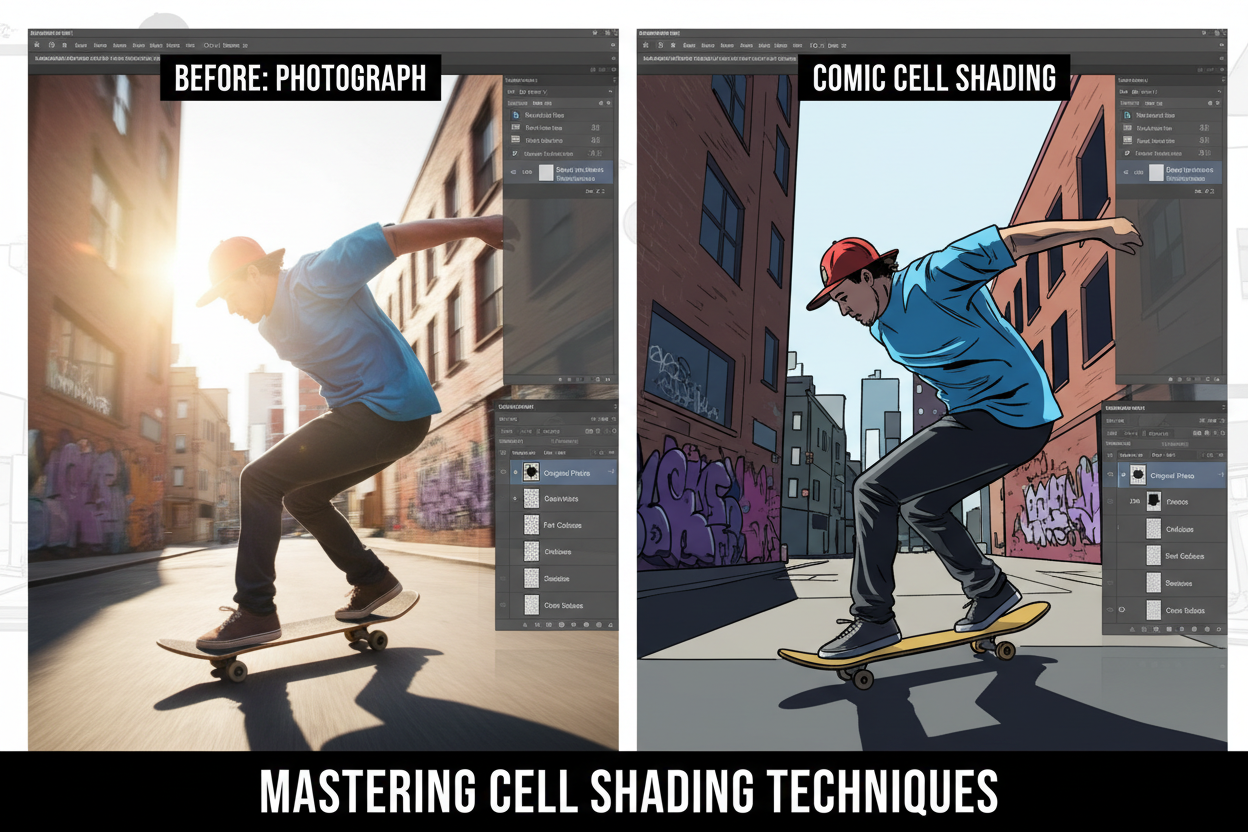This screenshot has height=832, width=1248.
Task: Select highlighted thumbnail row in Comic window's upper panel
Action: [x=1169, y=172]
